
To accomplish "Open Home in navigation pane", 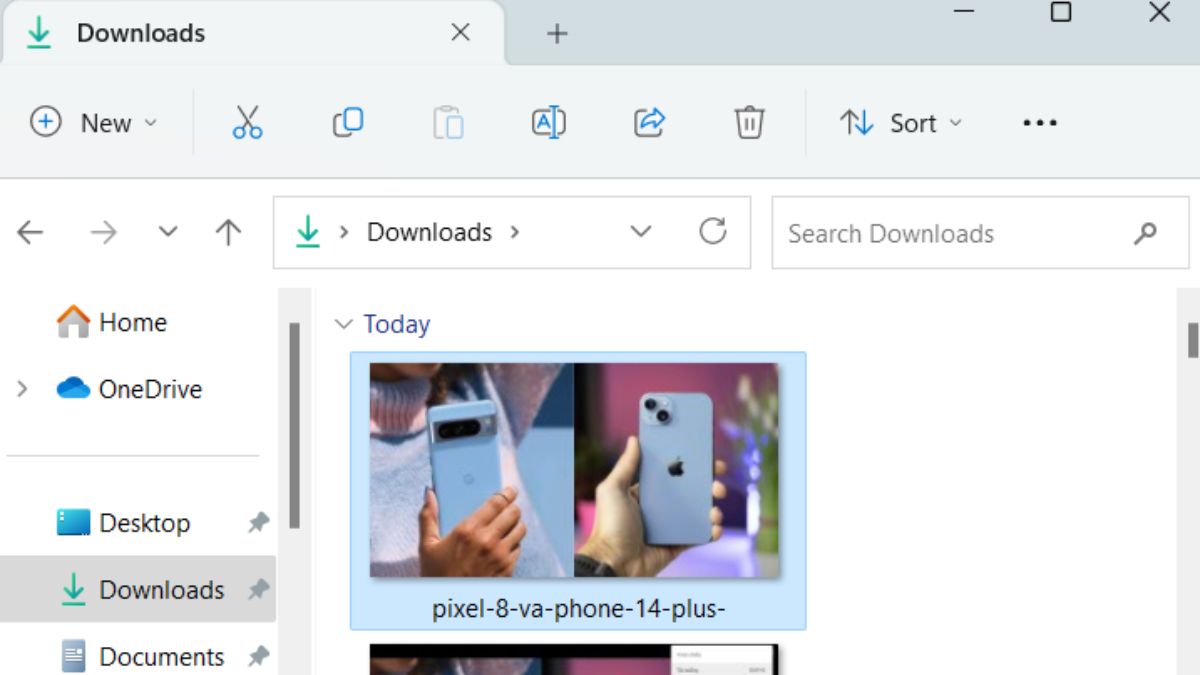I will (132, 322).
